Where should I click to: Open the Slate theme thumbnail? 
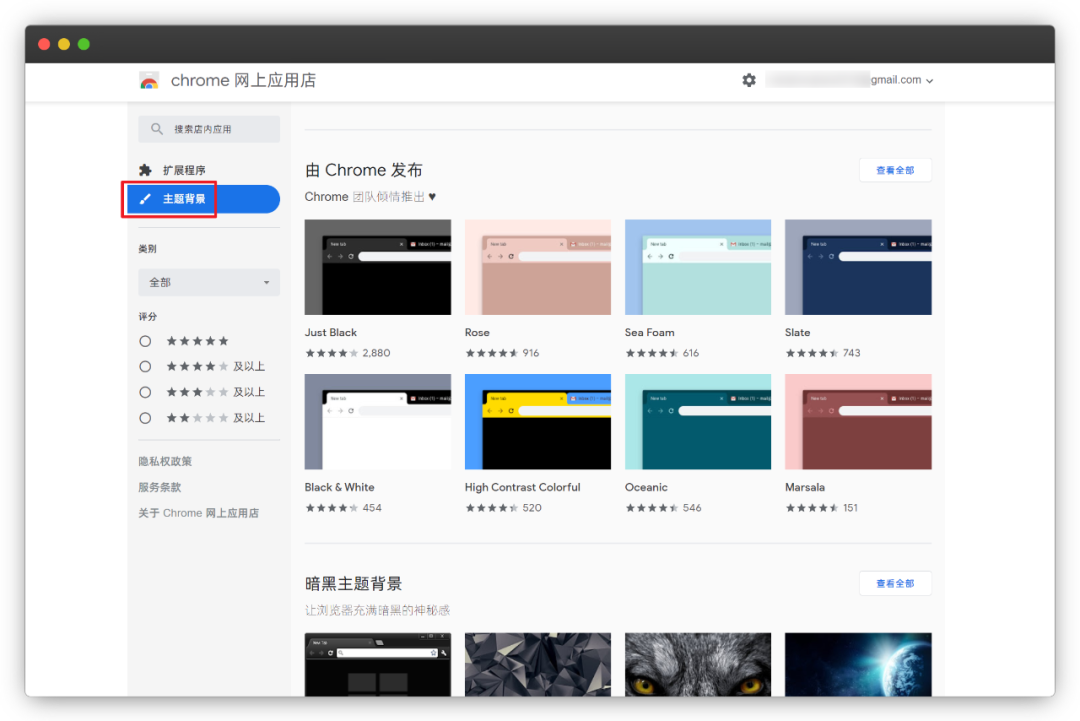858,267
